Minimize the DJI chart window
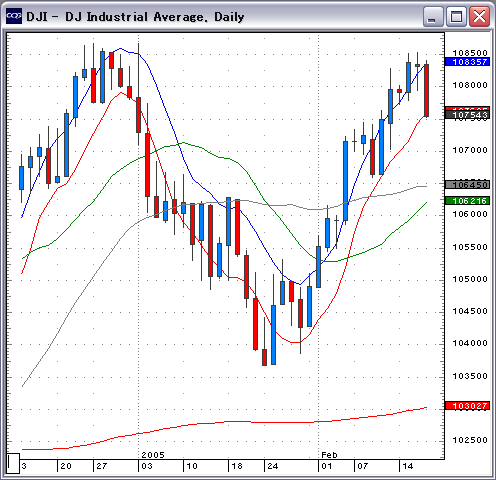496x480 pixels. click(x=433, y=16)
